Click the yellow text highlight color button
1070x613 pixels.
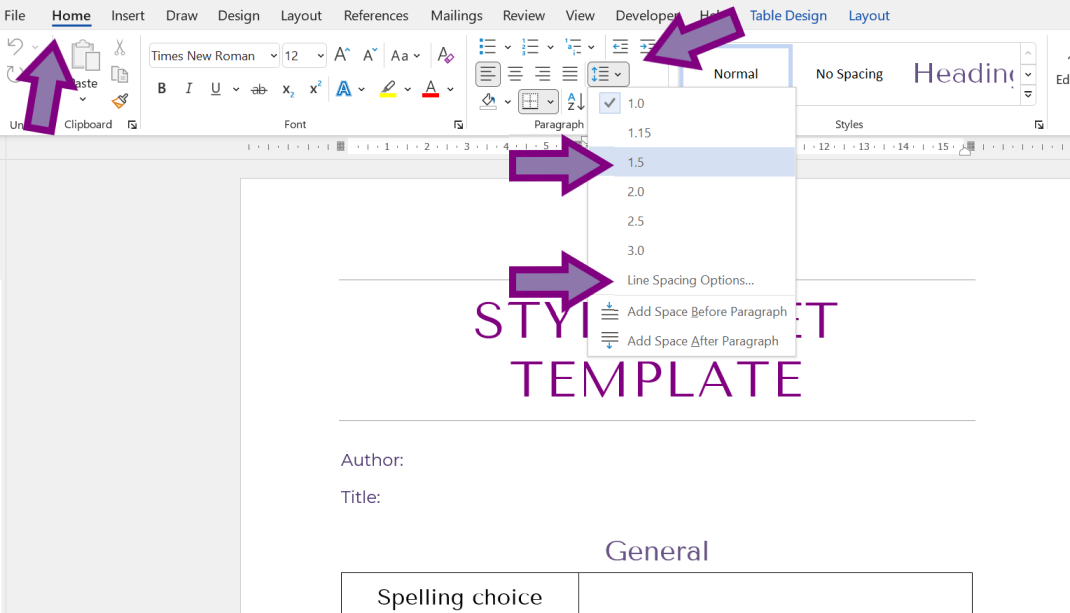point(388,90)
